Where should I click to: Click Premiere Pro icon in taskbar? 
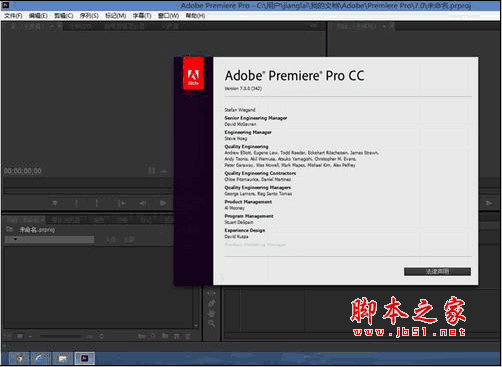(85, 359)
